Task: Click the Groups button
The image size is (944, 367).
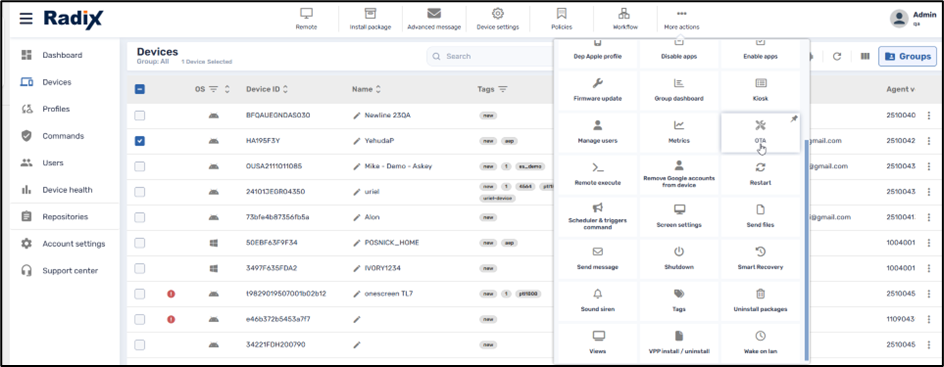Action: [x=907, y=56]
